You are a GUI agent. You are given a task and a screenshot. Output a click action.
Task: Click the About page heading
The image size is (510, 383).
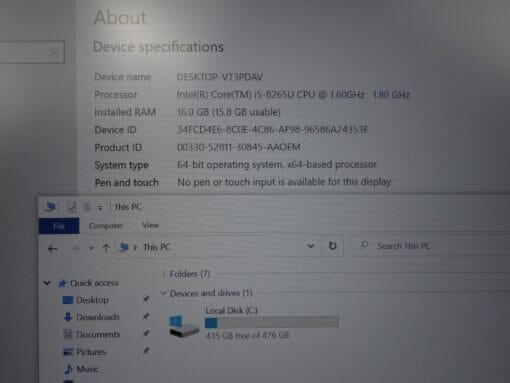(x=120, y=17)
